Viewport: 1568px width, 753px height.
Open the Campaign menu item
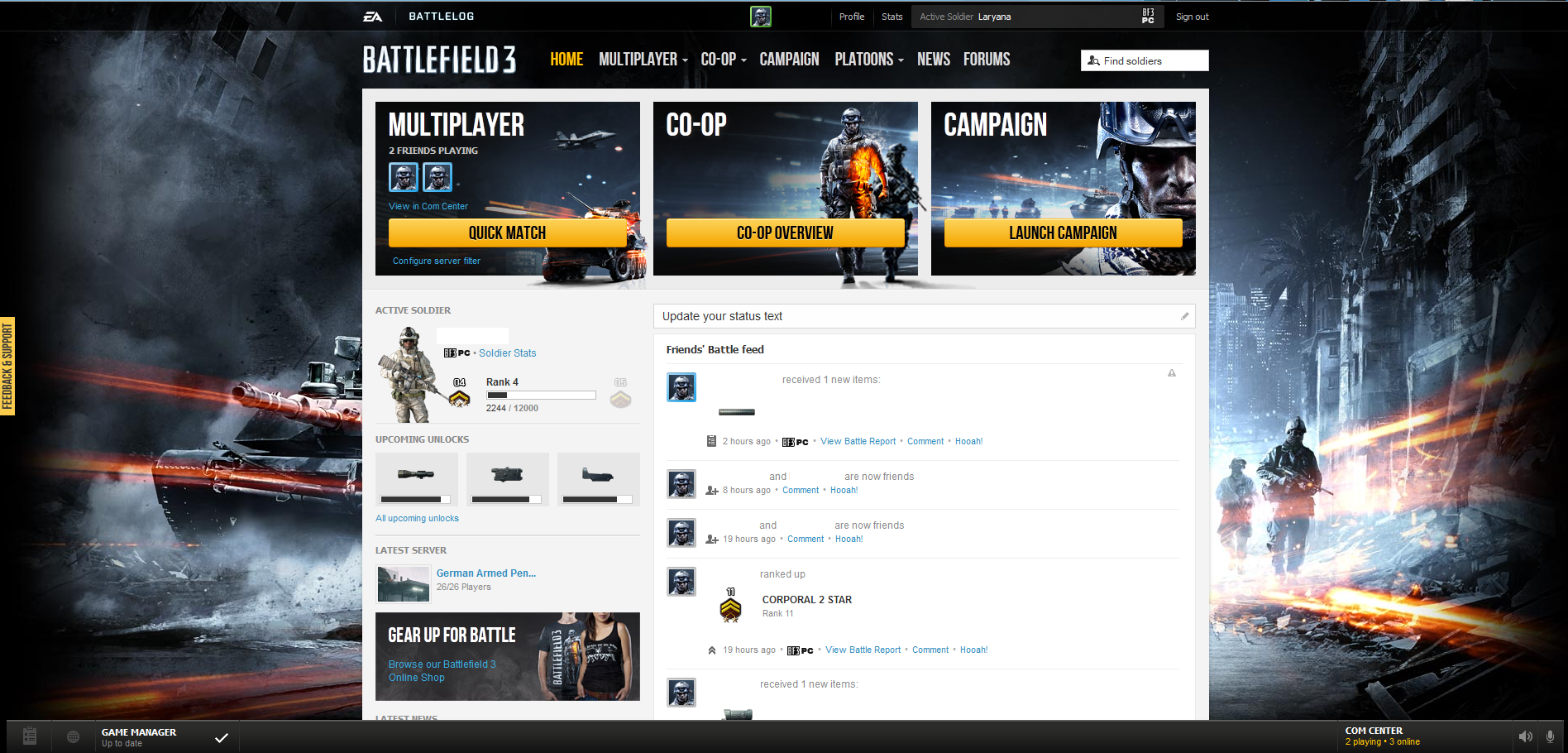(x=789, y=60)
